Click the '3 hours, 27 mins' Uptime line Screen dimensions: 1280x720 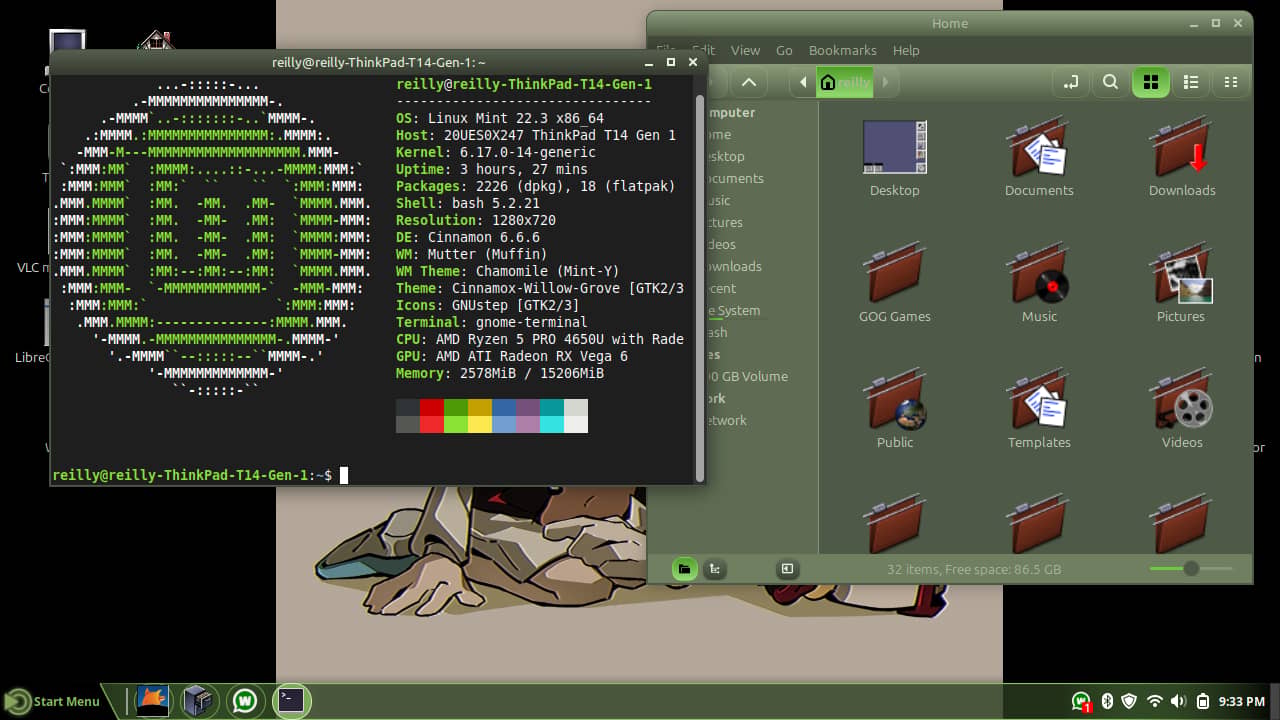coord(492,169)
